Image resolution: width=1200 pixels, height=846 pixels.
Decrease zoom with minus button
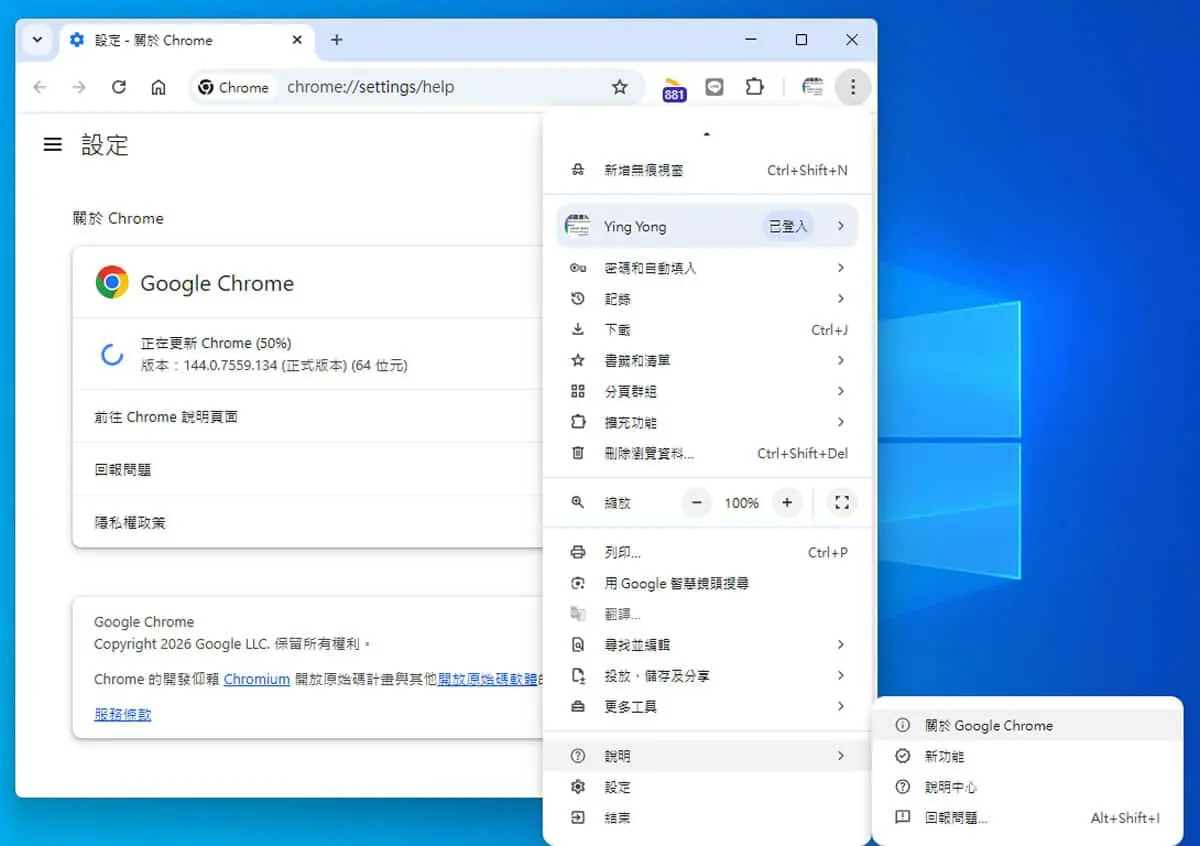tap(697, 503)
